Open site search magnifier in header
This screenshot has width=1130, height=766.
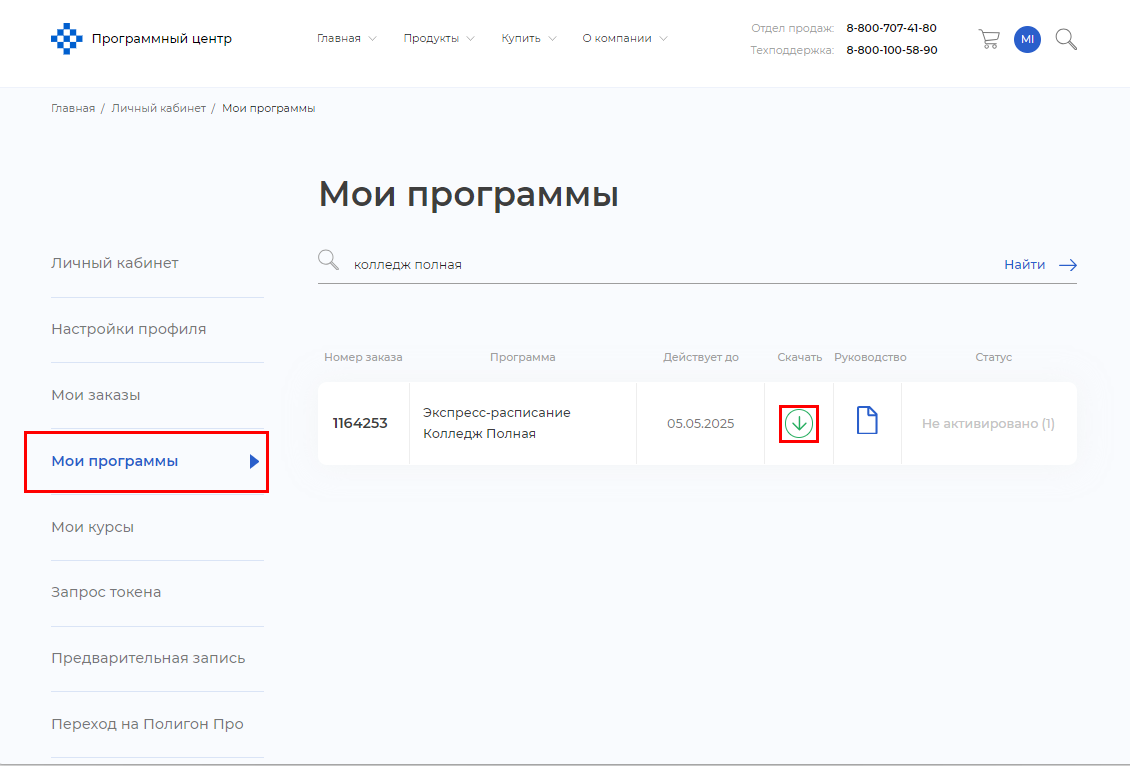point(1066,39)
